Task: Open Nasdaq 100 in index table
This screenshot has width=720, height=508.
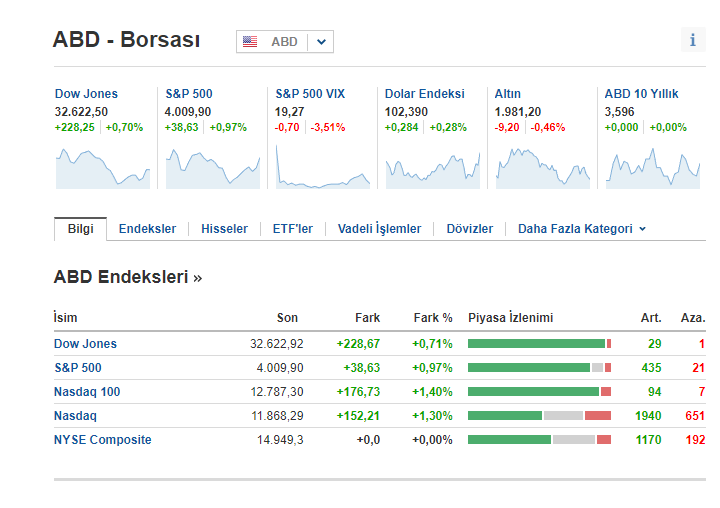Action: pos(87,392)
